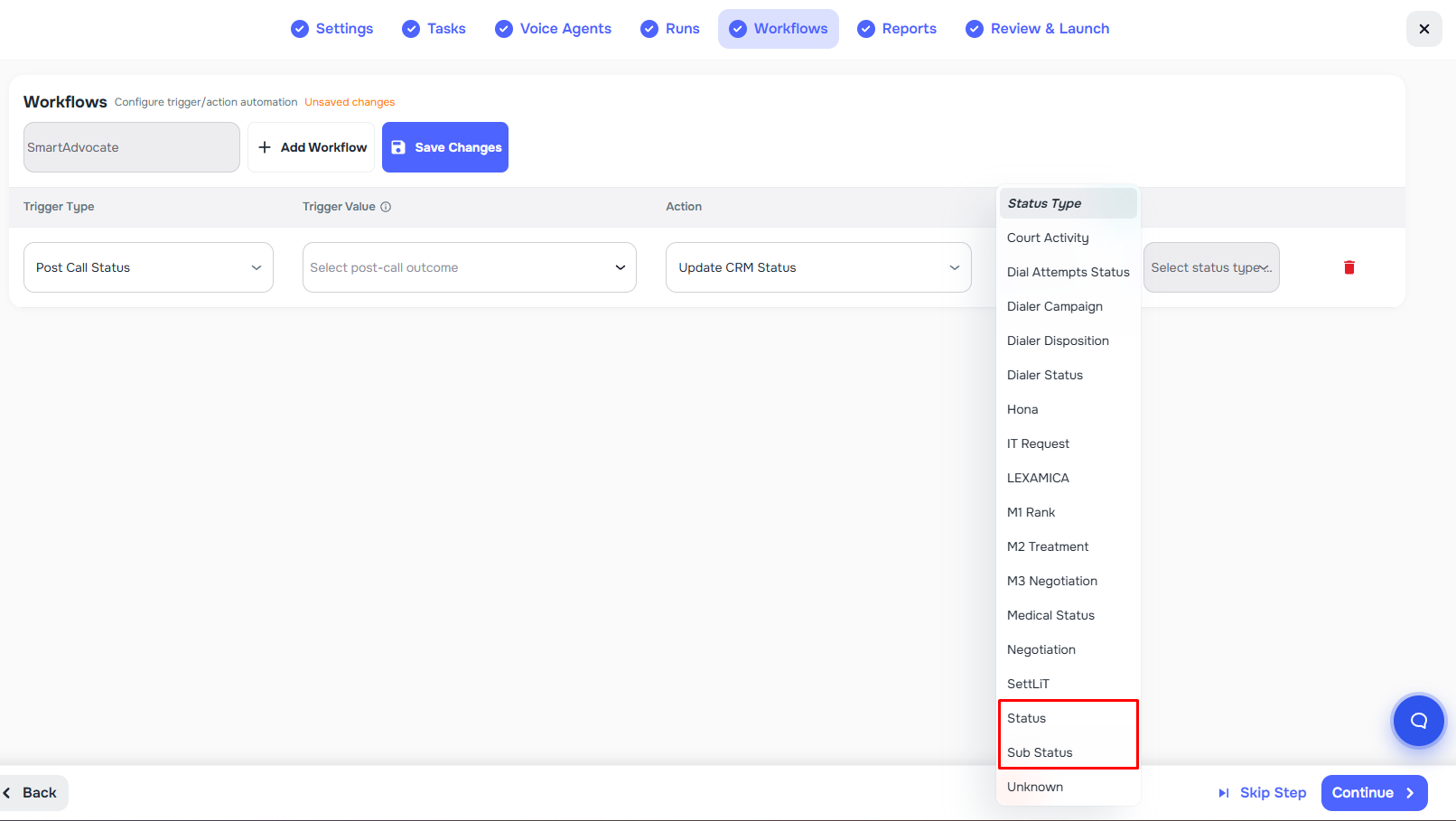
Task: Click the info icon beside Trigger Value
Action: pyautogui.click(x=387, y=207)
